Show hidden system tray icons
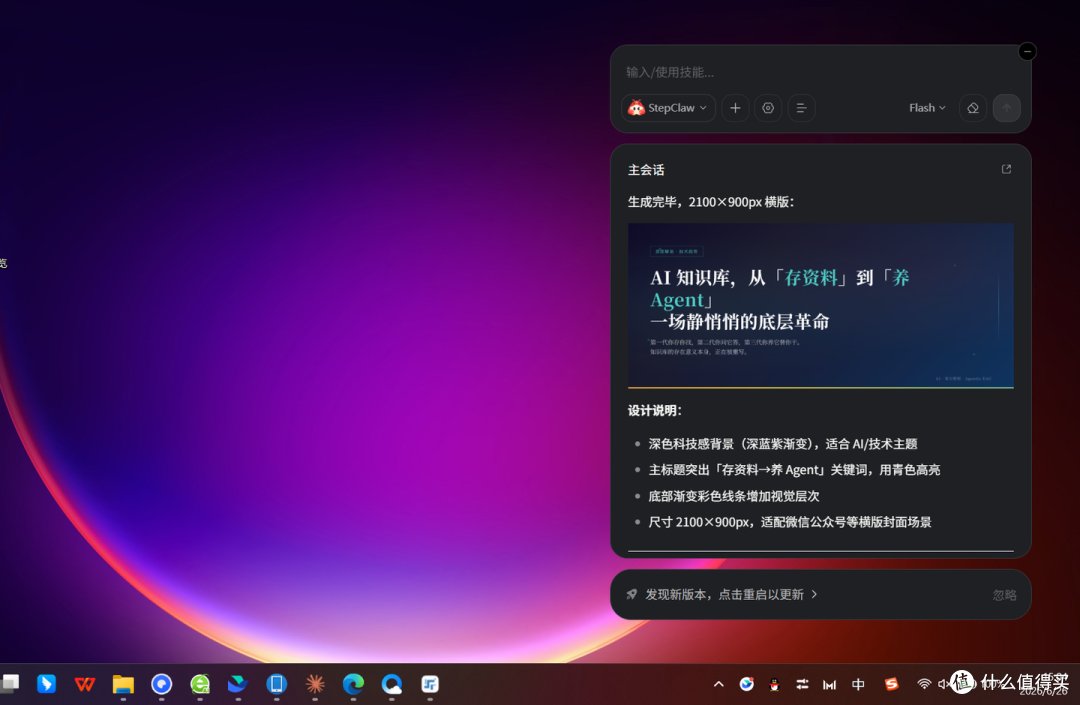 [x=718, y=684]
